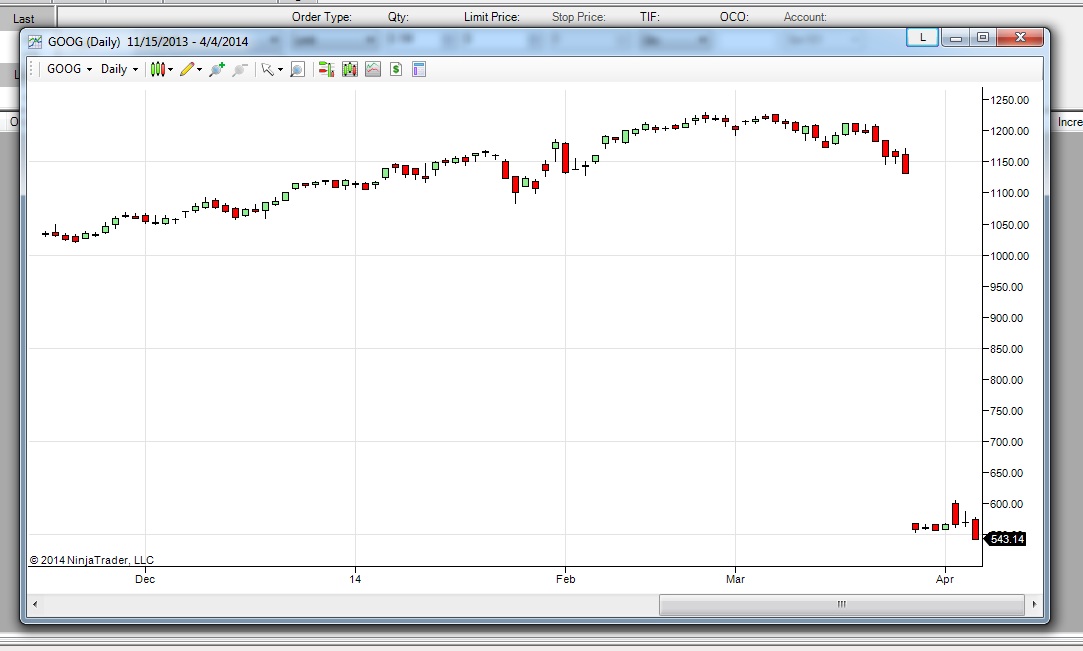Click the Qty label
This screenshot has width=1083, height=651.
tap(399, 17)
